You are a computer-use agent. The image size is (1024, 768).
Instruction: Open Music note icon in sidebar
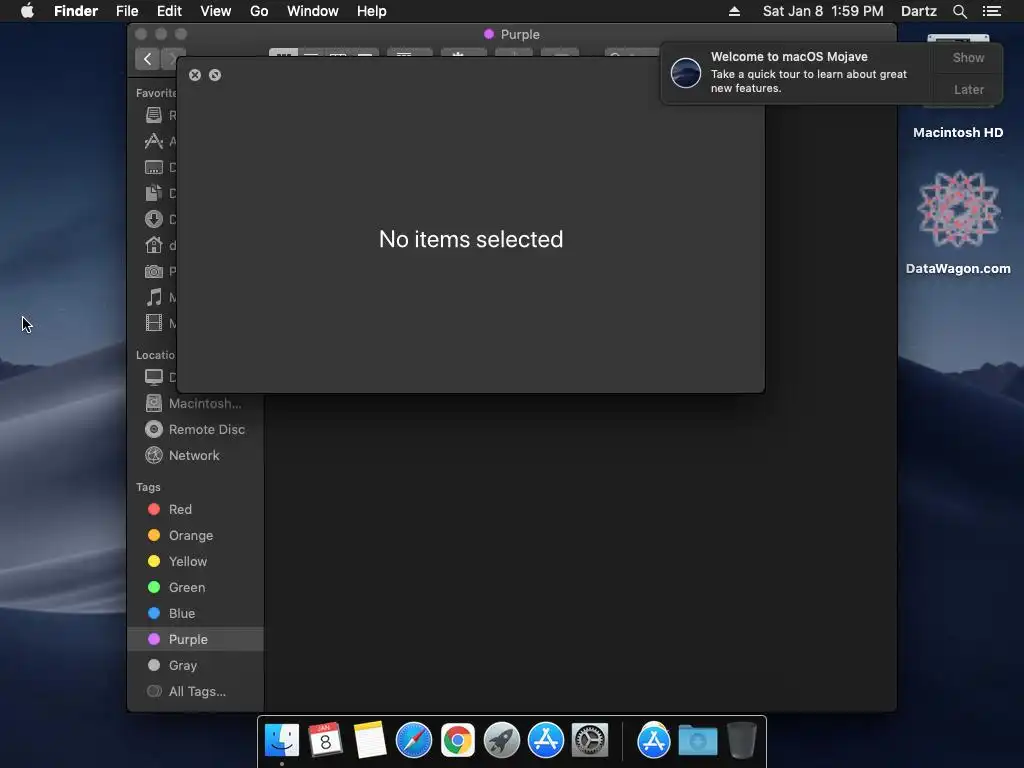coord(153,297)
